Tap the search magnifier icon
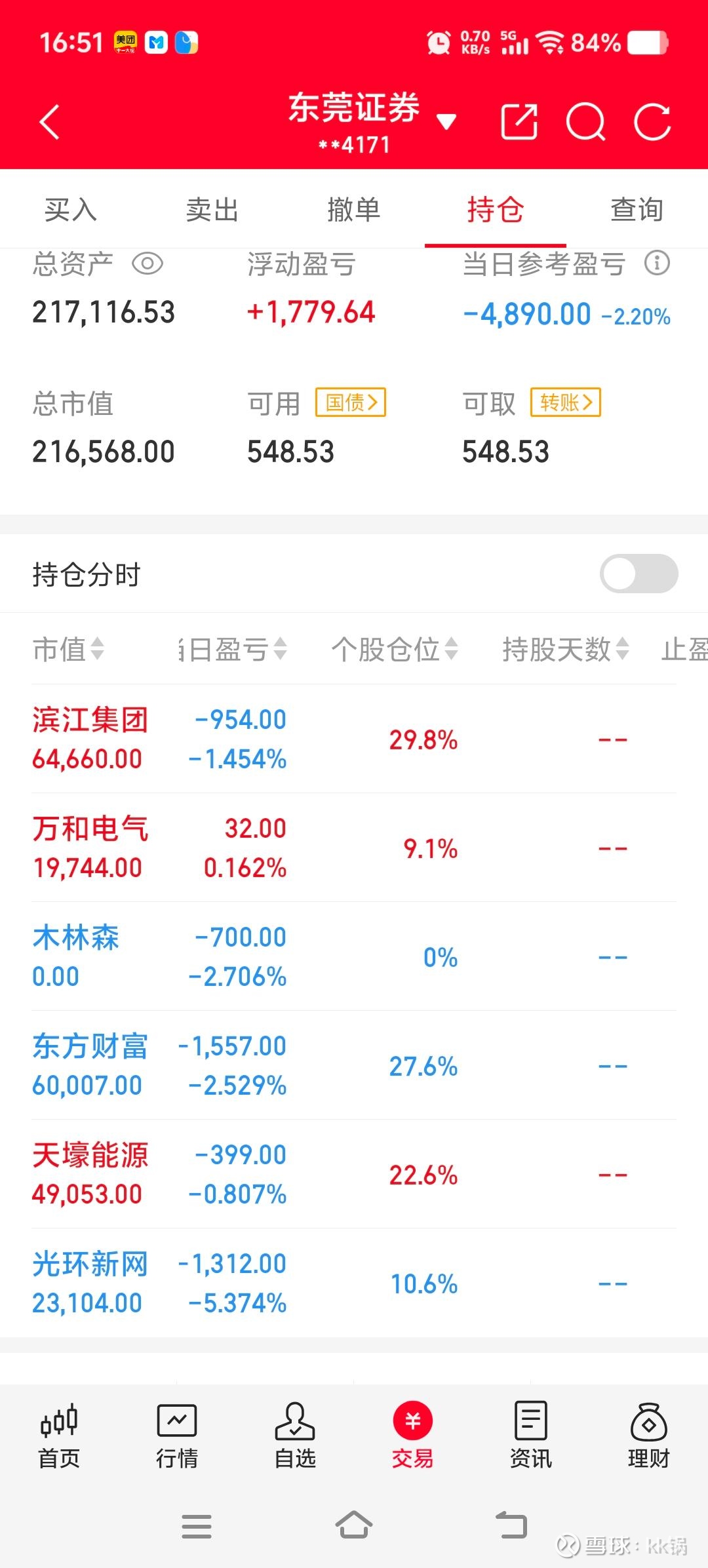The width and height of the screenshot is (708, 1568). tap(585, 122)
